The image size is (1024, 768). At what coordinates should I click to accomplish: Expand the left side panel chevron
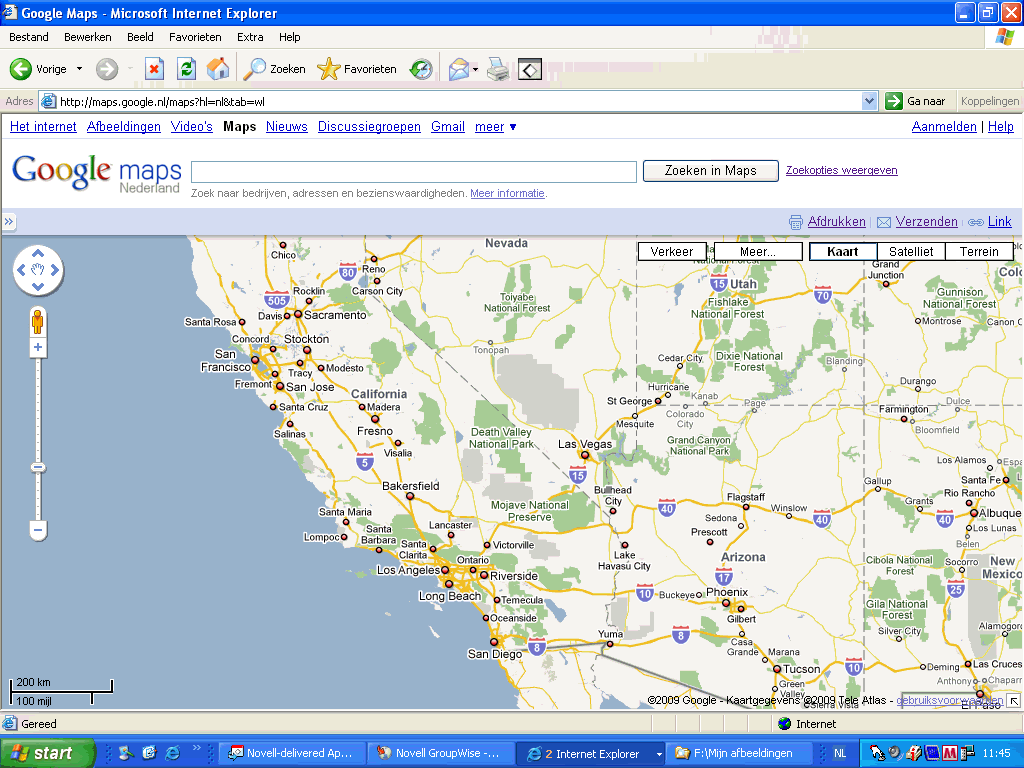[x=8, y=222]
